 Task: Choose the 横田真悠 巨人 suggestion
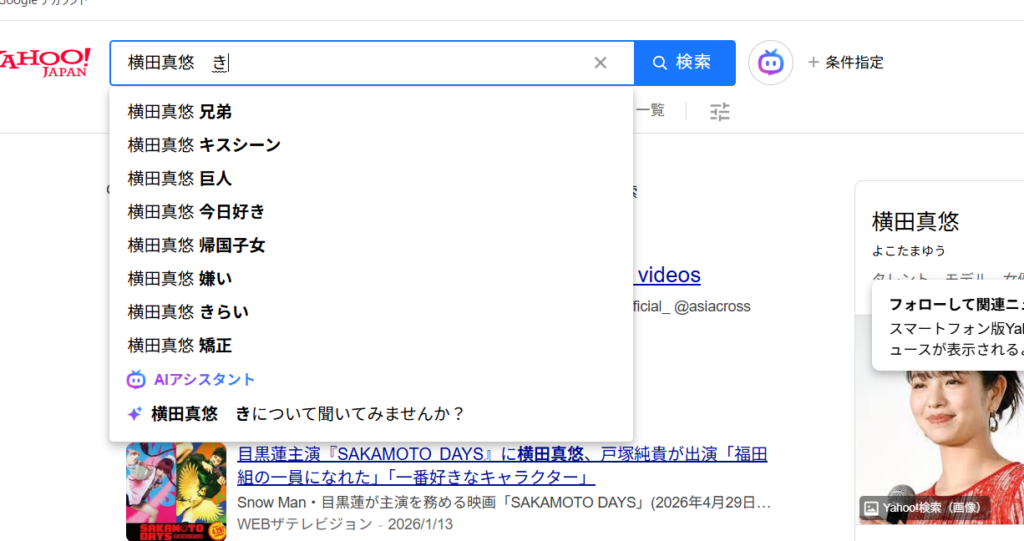[x=180, y=179]
